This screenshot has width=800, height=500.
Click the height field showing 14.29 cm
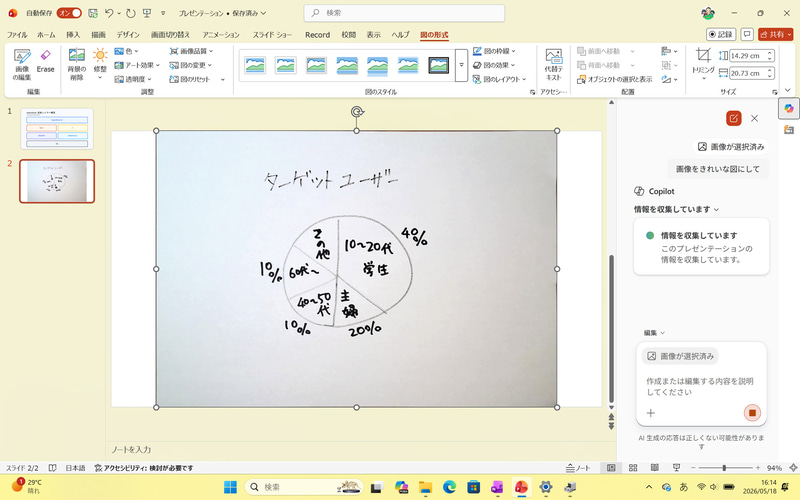pyautogui.click(x=748, y=56)
